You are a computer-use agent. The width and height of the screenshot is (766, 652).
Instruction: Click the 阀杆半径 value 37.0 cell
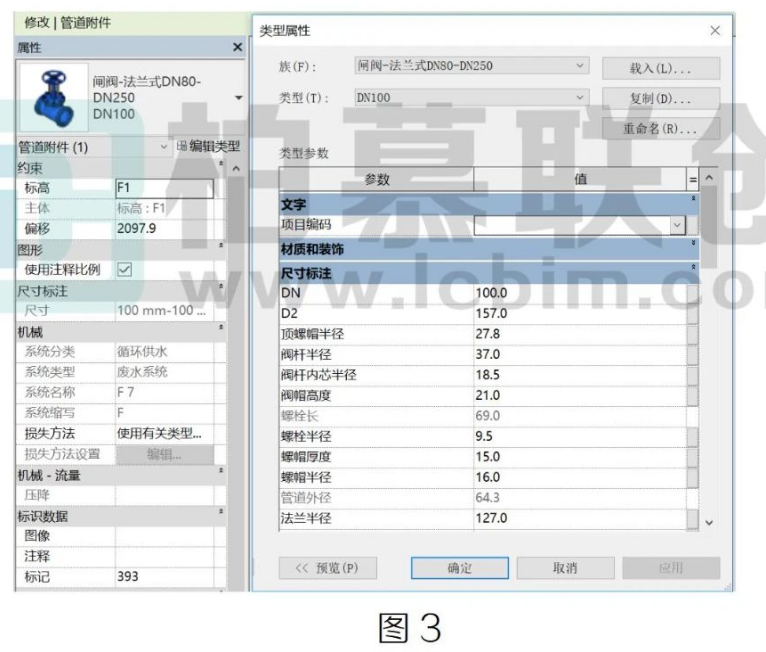click(580, 355)
